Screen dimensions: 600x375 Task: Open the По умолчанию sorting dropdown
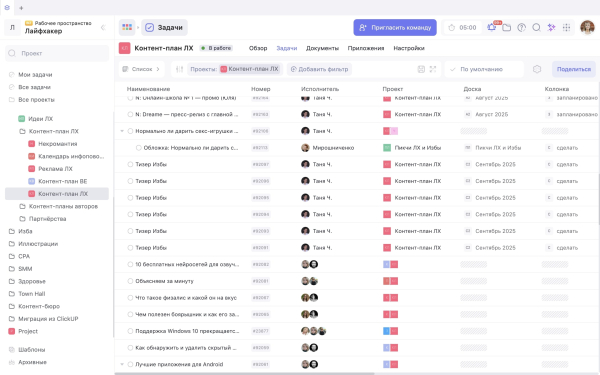coord(484,69)
